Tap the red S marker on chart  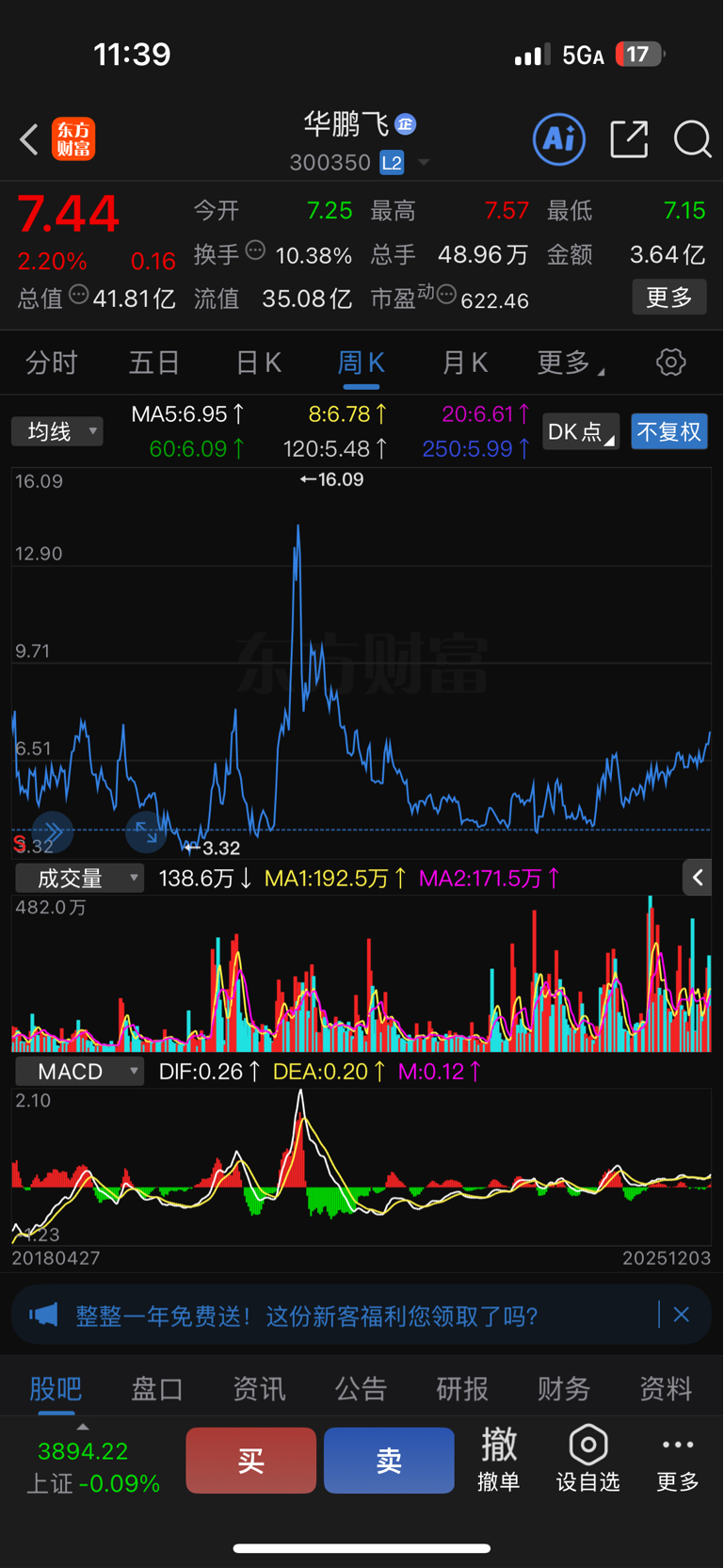[19, 844]
